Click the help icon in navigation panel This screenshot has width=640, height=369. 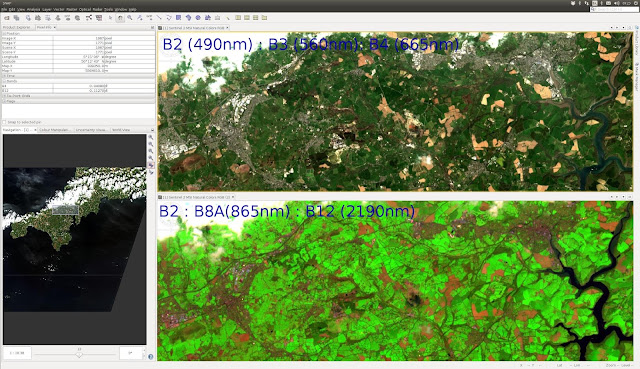[151, 357]
